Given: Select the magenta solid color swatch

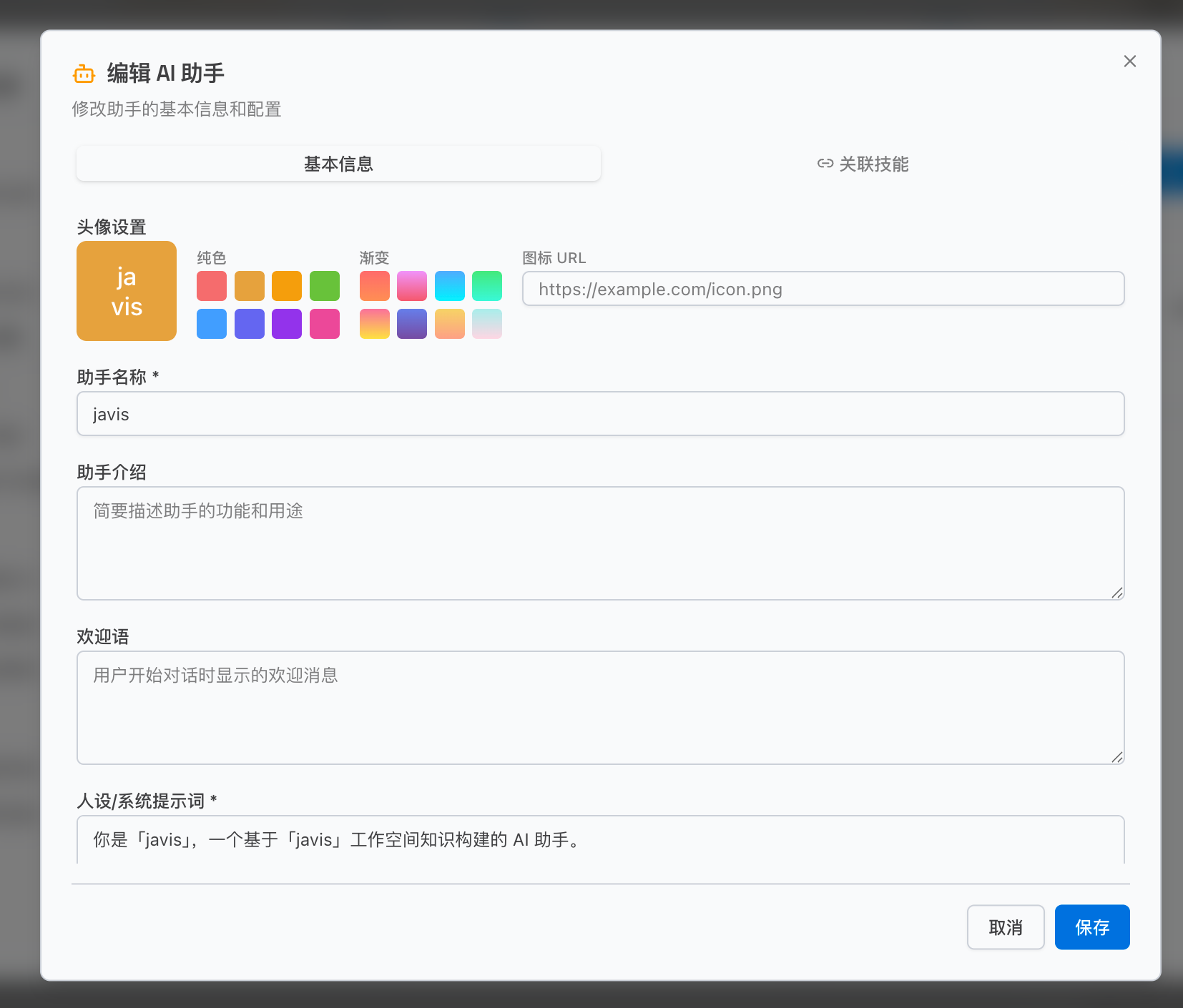Looking at the screenshot, I should pyautogui.click(x=325, y=323).
